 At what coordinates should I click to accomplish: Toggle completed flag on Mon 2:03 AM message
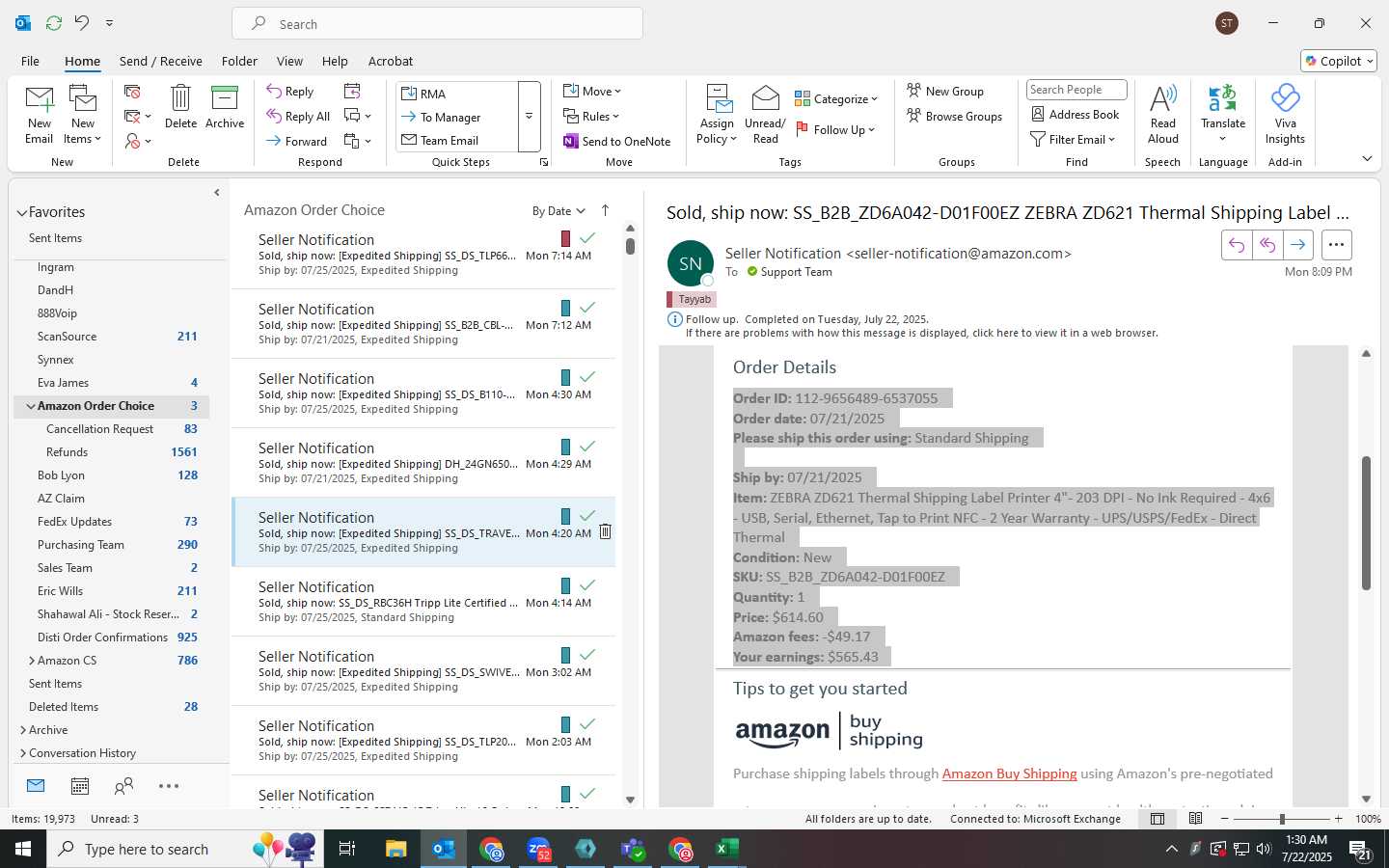coord(587,724)
